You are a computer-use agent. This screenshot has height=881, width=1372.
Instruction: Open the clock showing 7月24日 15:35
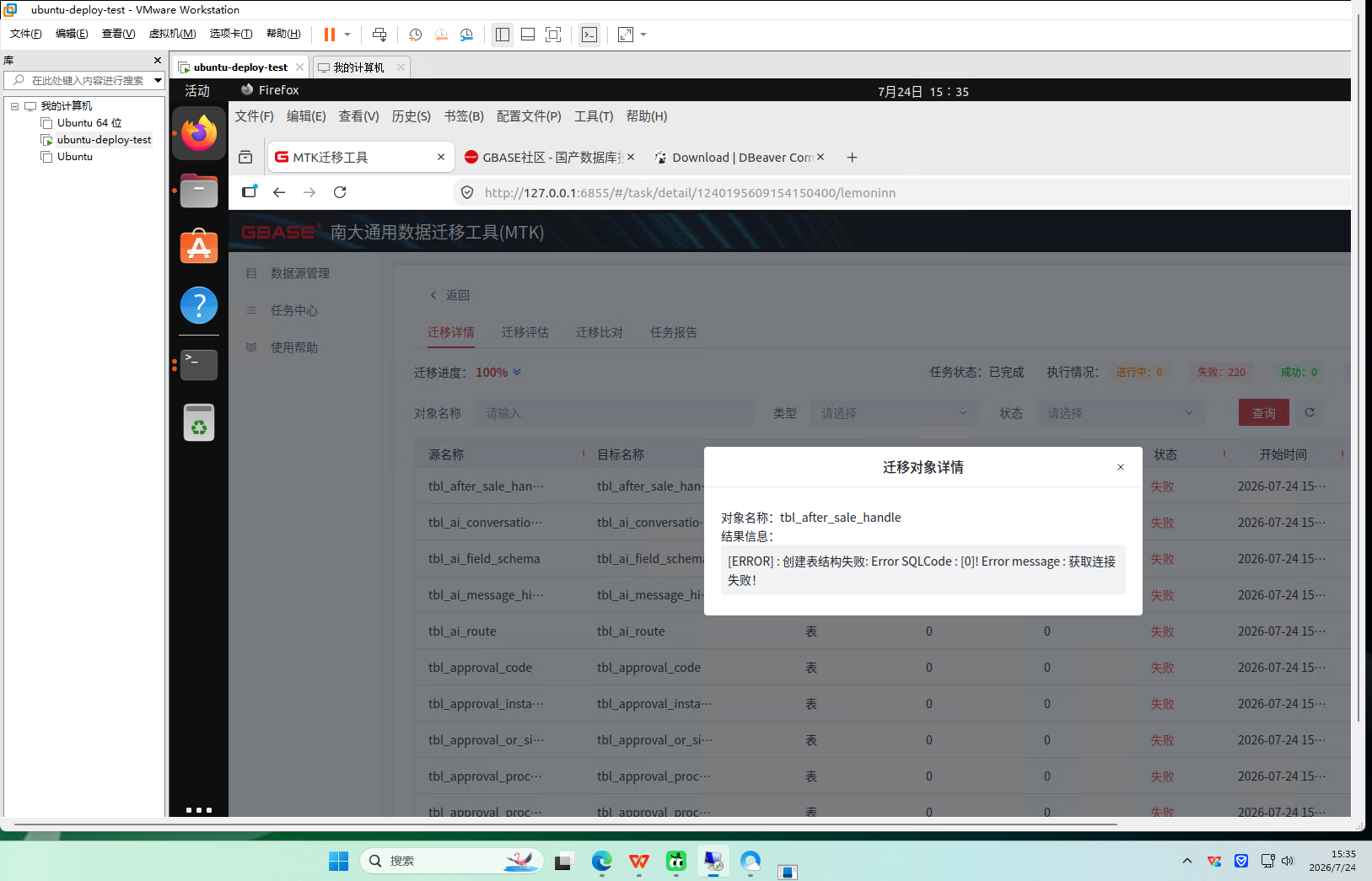(923, 91)
